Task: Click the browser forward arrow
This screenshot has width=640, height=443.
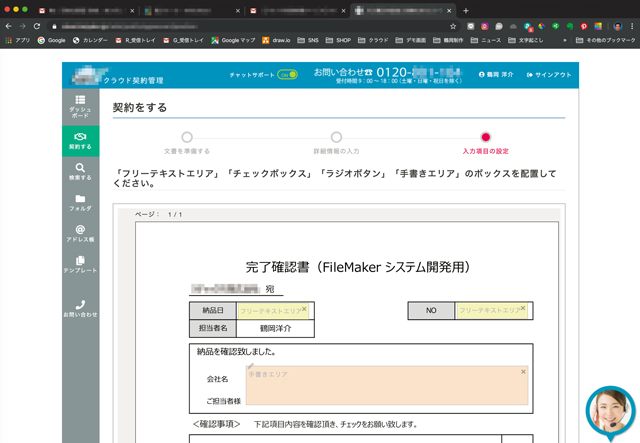Action: (x=22, y=26)
